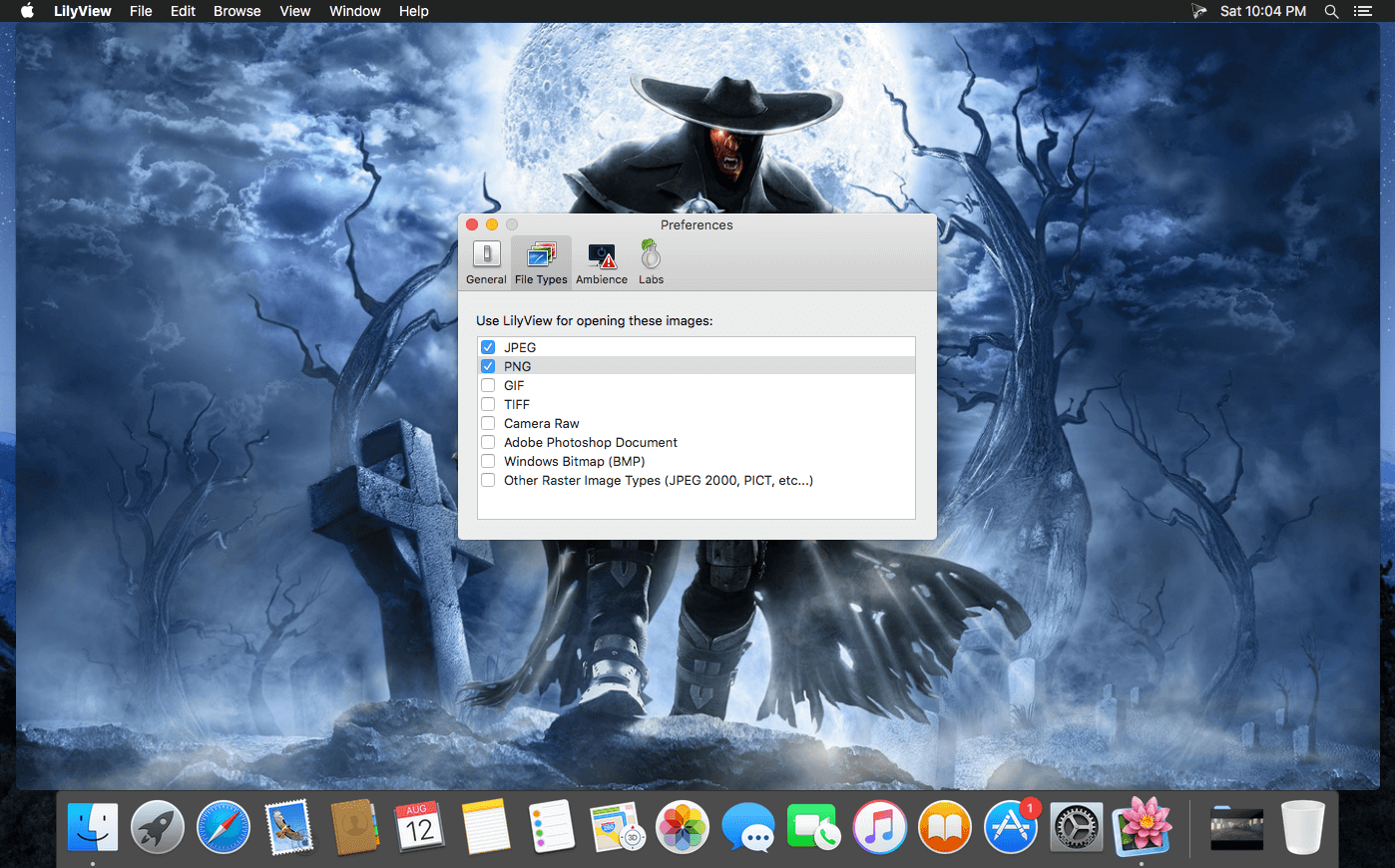1395x868 pixels.
Task: Open the LilyView flower icon in dock
Action: pos(1142,827)
